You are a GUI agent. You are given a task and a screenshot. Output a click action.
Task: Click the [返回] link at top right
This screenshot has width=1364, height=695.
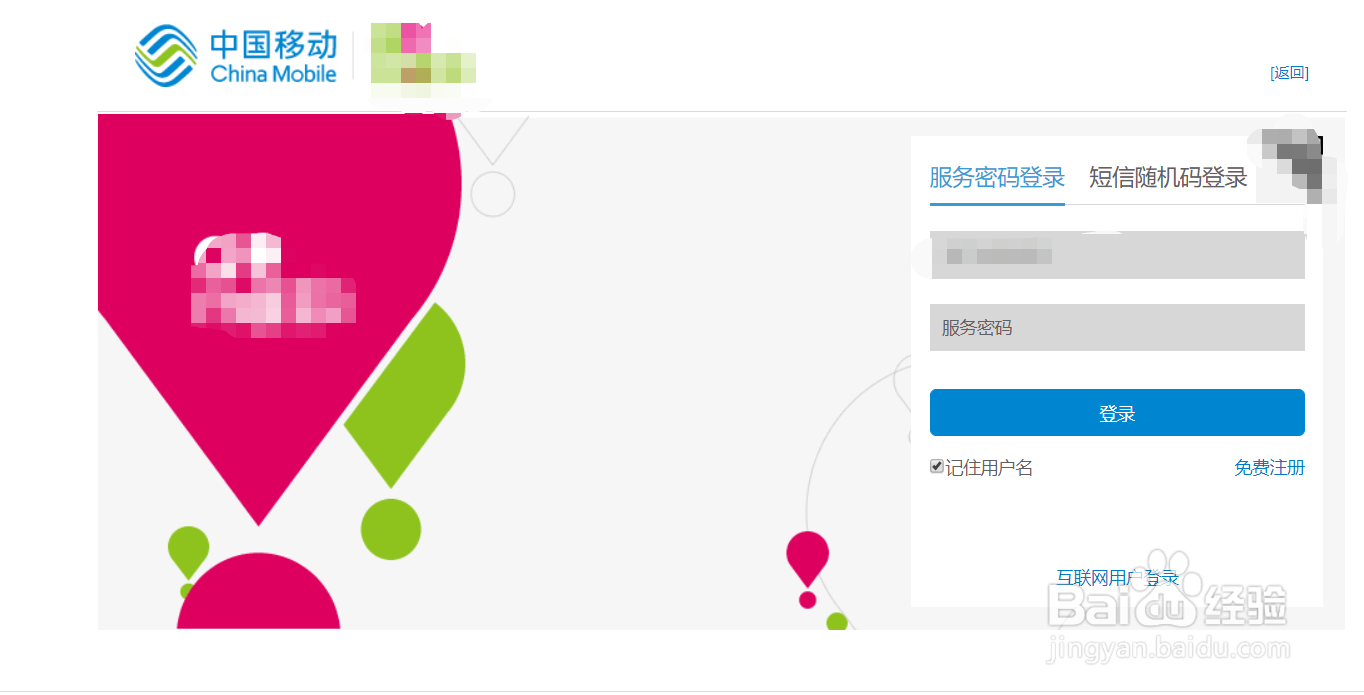coord(1289,72)
